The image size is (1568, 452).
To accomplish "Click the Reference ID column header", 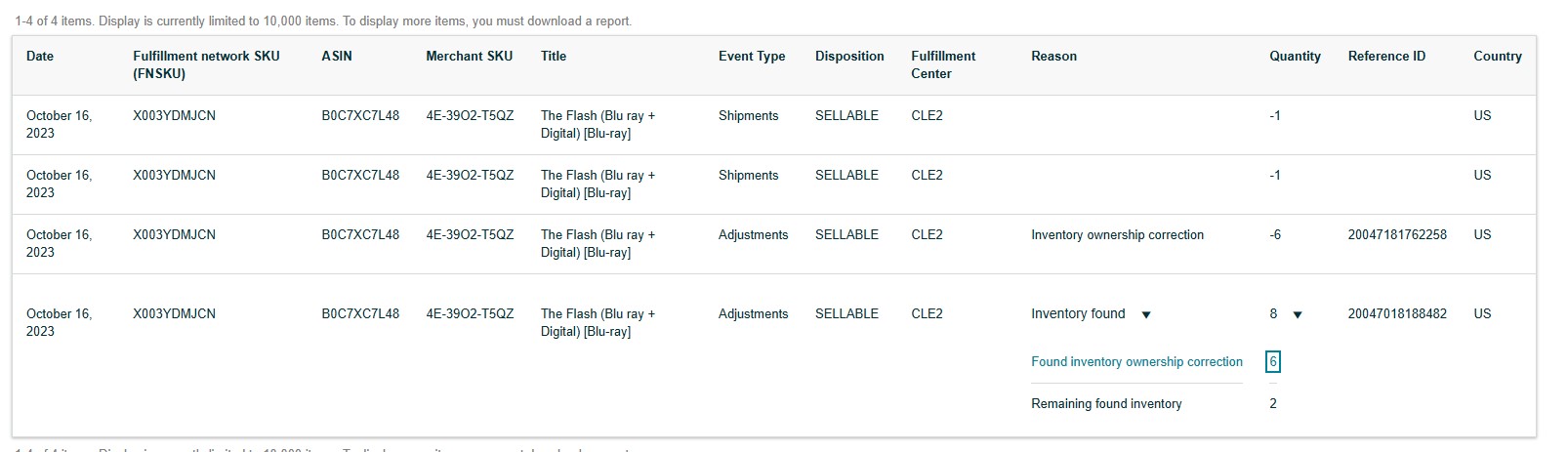I will pos(1386,56).
